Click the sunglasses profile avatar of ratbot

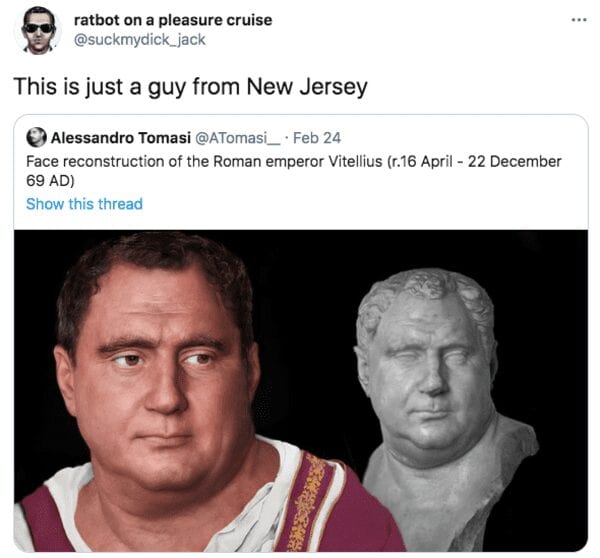(x=38, y=31)
